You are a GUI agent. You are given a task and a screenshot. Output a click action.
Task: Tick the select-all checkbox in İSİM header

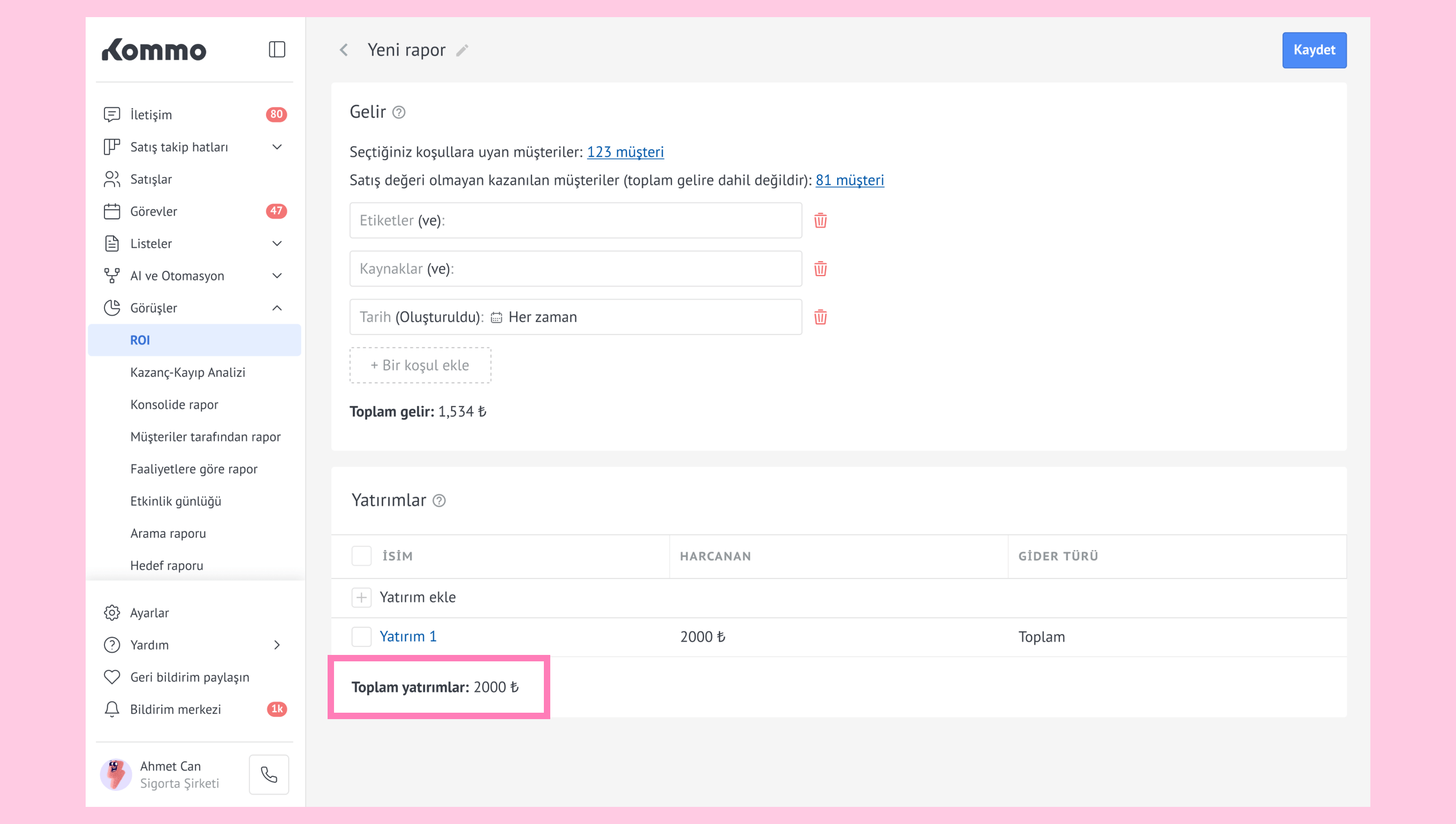361,556
